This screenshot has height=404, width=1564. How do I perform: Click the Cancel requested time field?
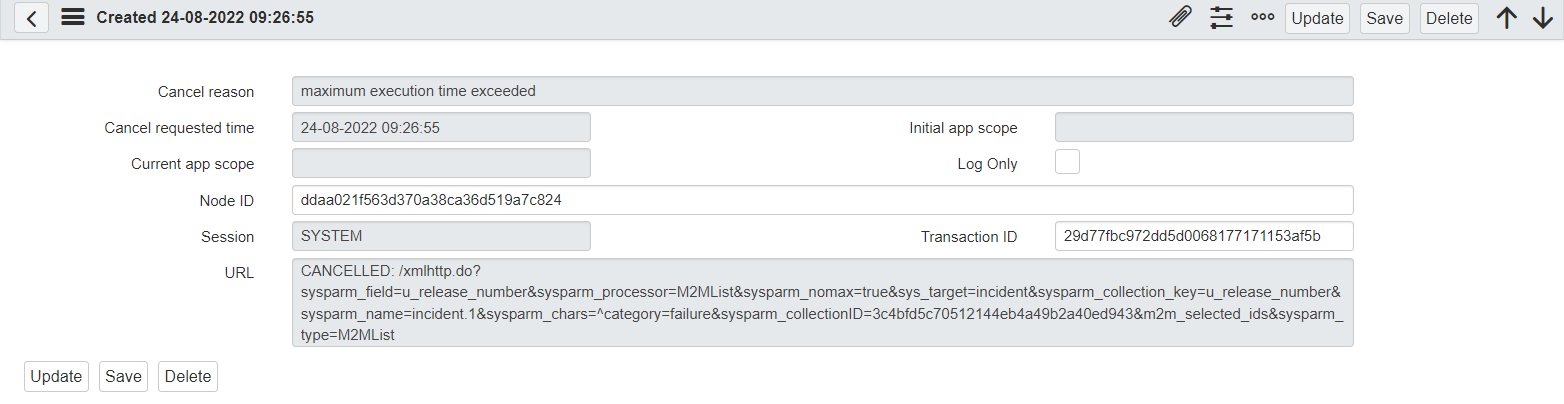[x=441, y=127]
